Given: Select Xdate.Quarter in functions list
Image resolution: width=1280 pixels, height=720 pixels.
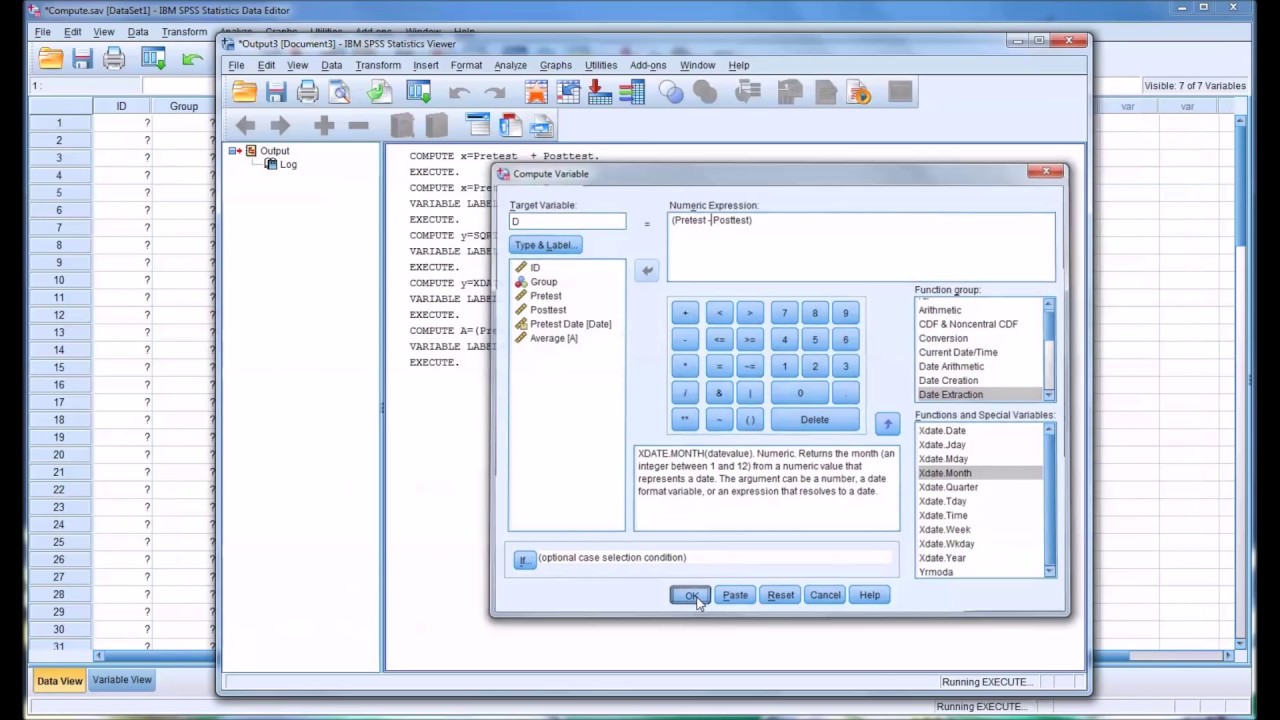Looking at the screenshot, I should click(x=948, y=487).
